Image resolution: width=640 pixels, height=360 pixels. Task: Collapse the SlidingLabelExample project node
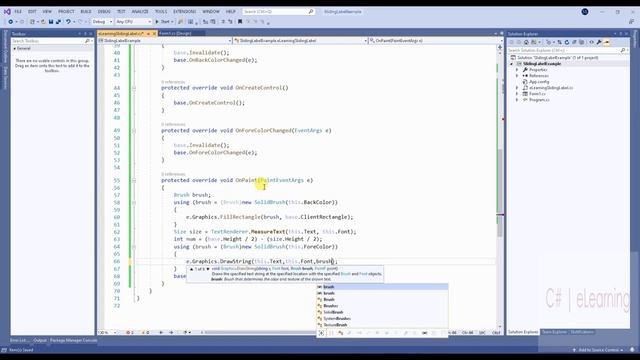(512, 64)
